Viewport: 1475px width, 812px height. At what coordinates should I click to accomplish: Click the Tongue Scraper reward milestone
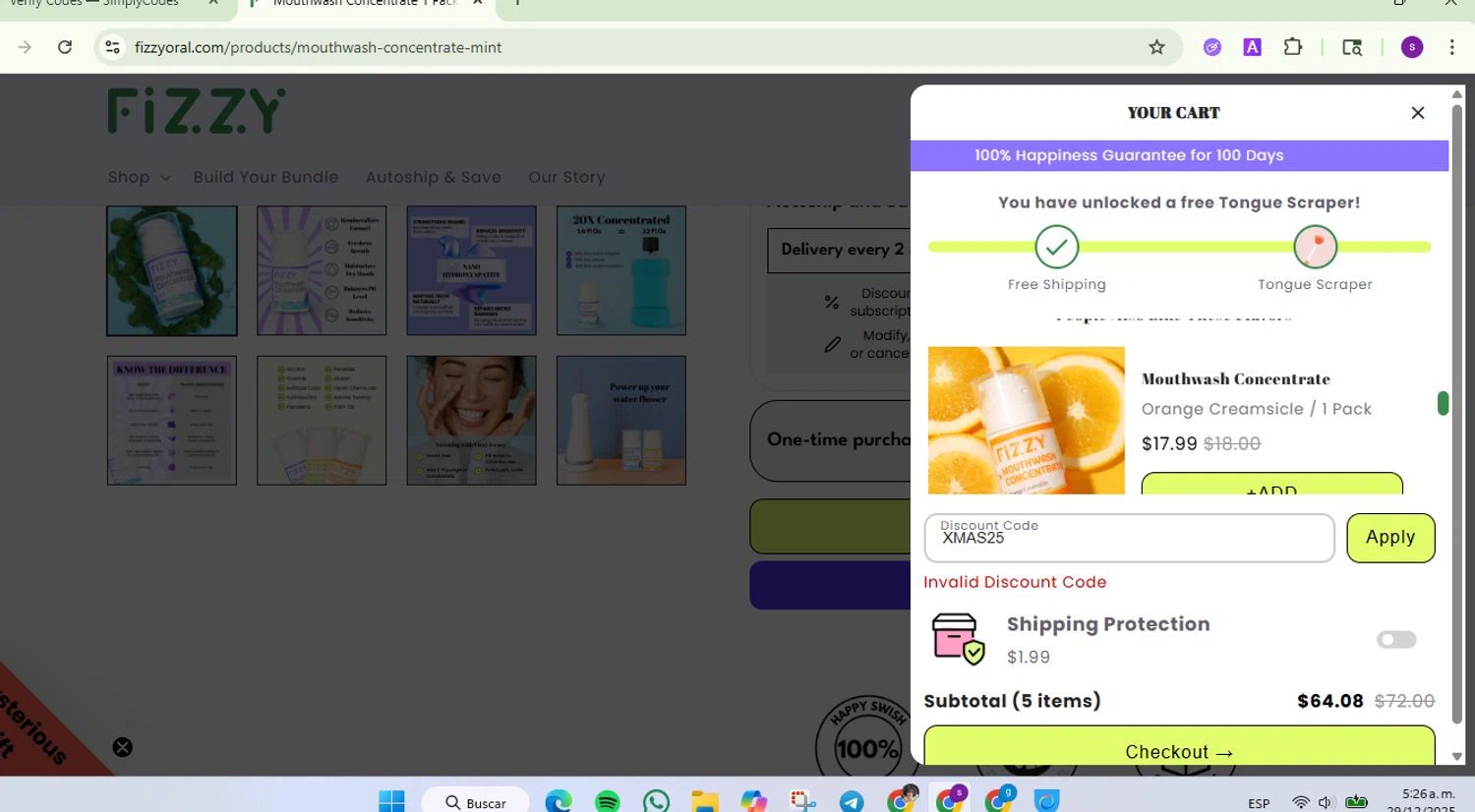pyautogui.click(x=1315, y=247)
